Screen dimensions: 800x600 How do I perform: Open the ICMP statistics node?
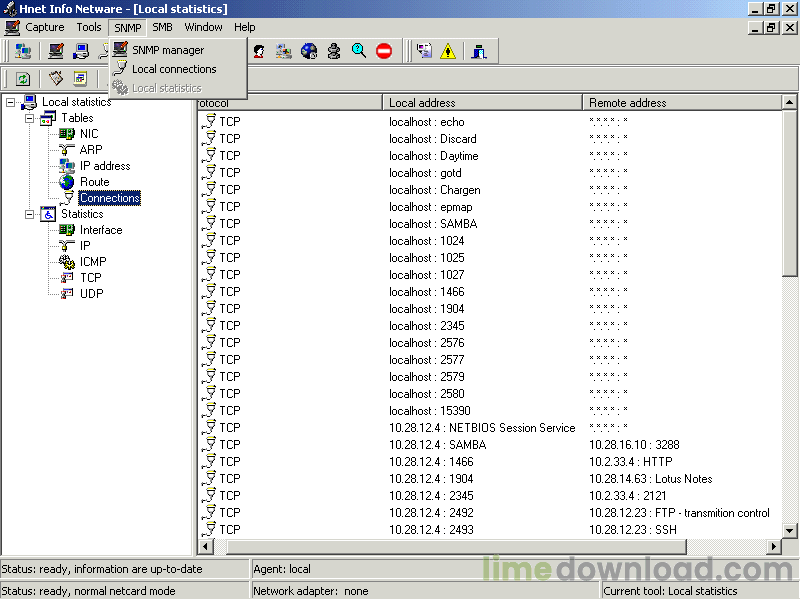93,262
